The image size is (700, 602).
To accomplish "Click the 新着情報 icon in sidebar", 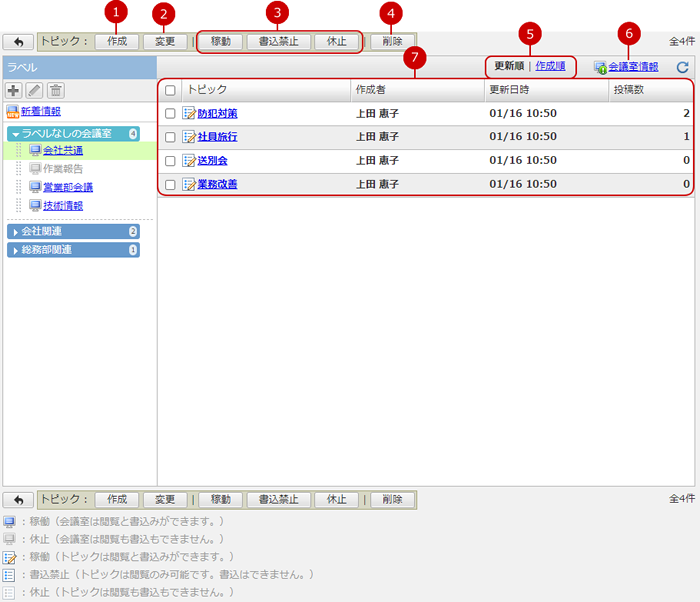I will click(12, 111).
